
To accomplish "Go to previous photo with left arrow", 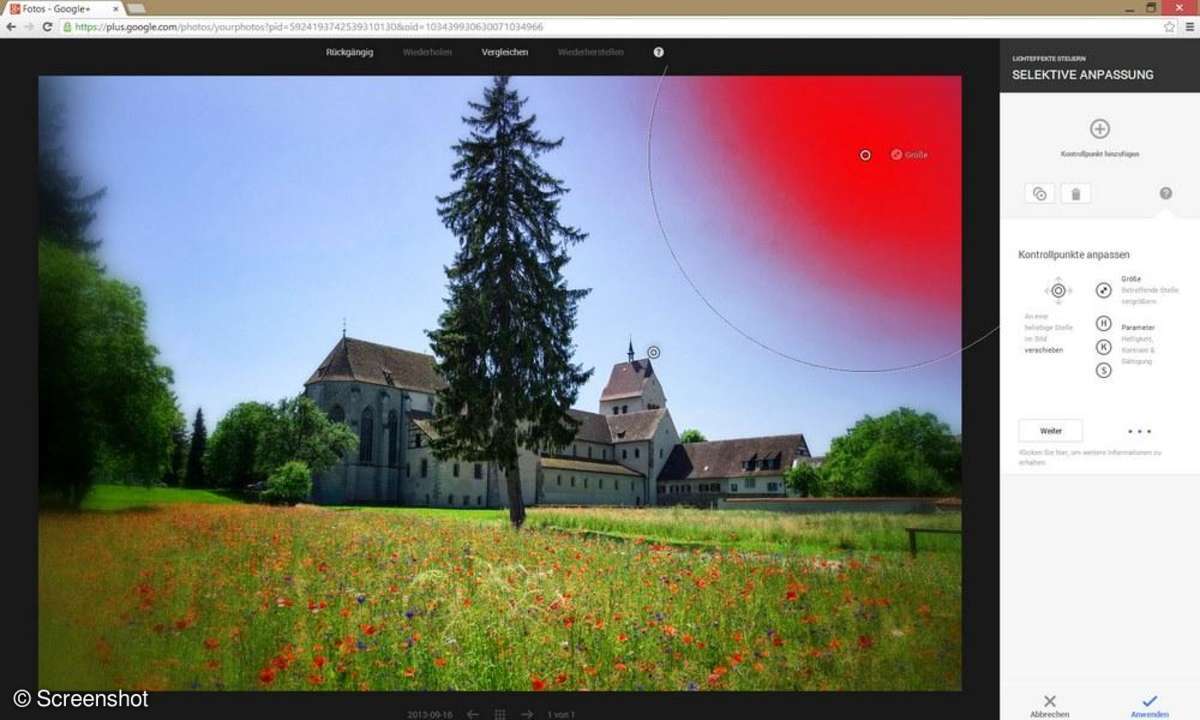I will click(473, 714).
